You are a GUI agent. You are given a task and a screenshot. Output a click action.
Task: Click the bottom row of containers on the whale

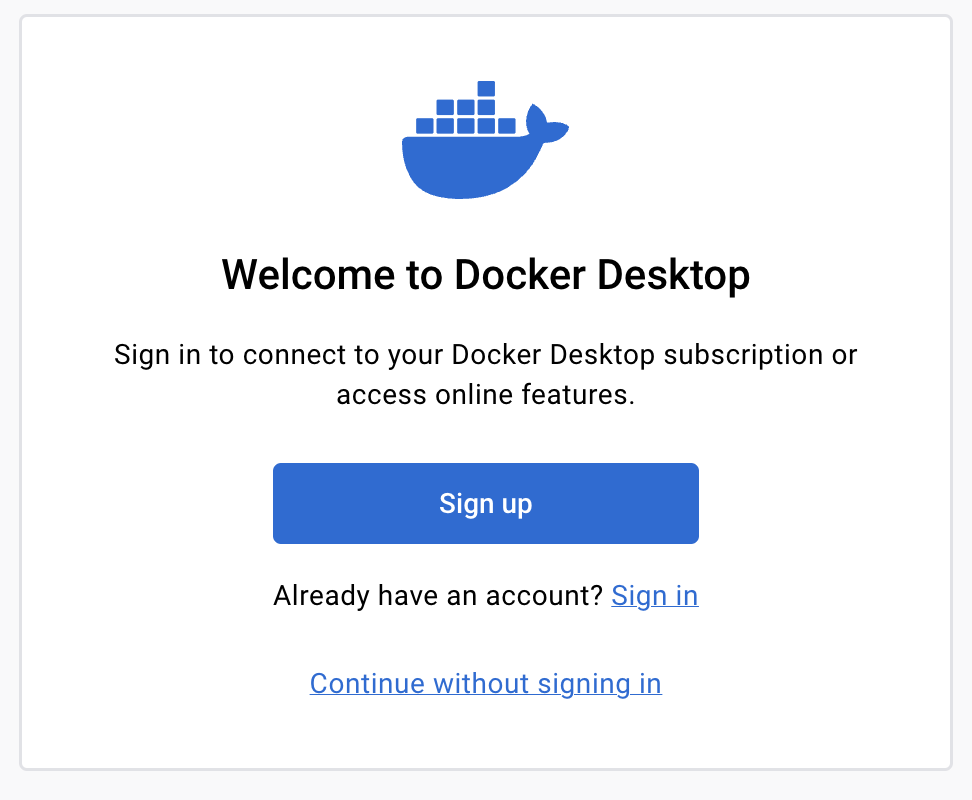pos(465,126)
